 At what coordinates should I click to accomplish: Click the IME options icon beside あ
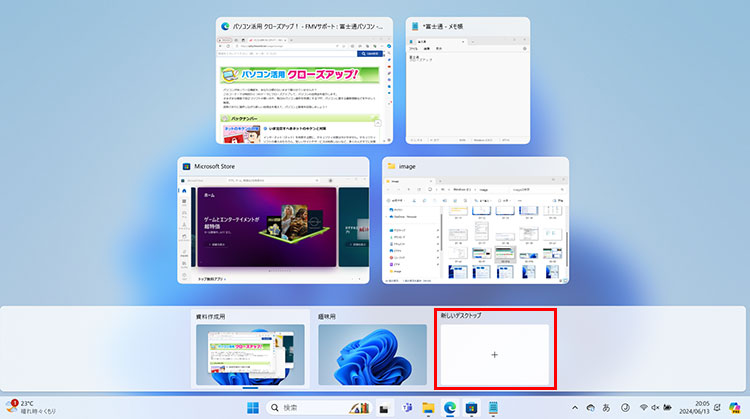tap(625, 408)
